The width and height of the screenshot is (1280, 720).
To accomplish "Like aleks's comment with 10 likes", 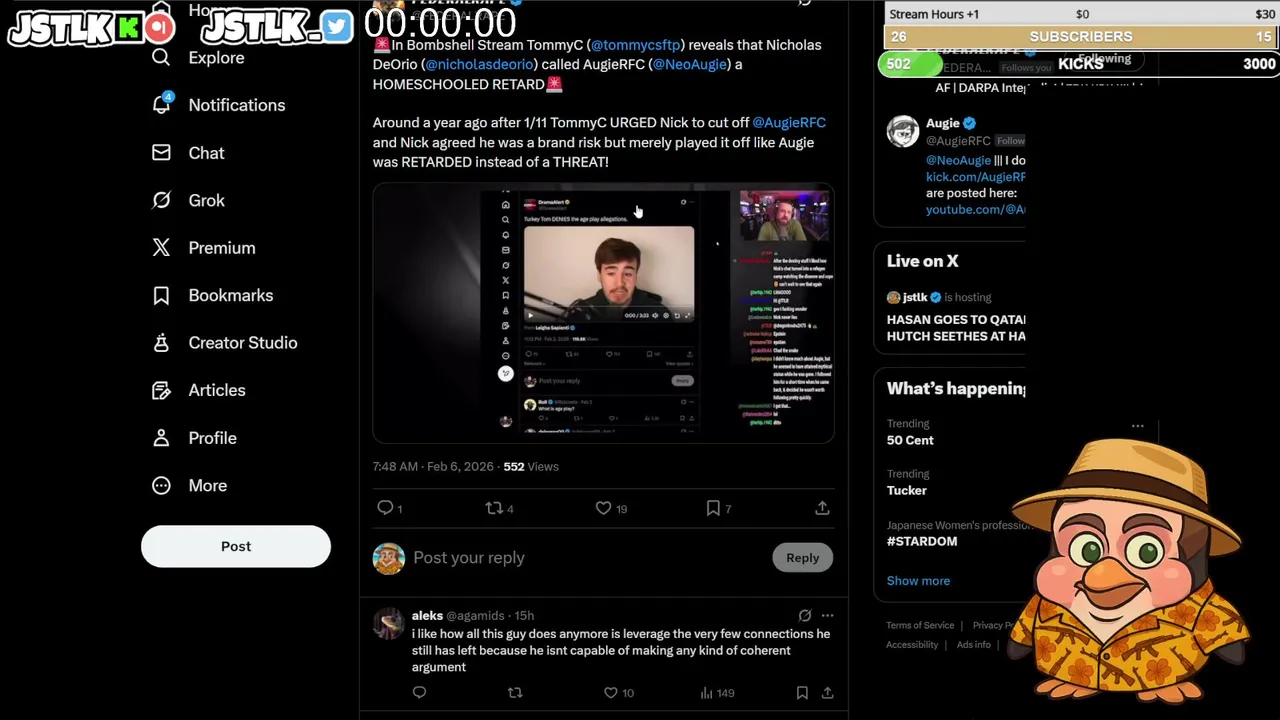I will (x=611, y=692).
